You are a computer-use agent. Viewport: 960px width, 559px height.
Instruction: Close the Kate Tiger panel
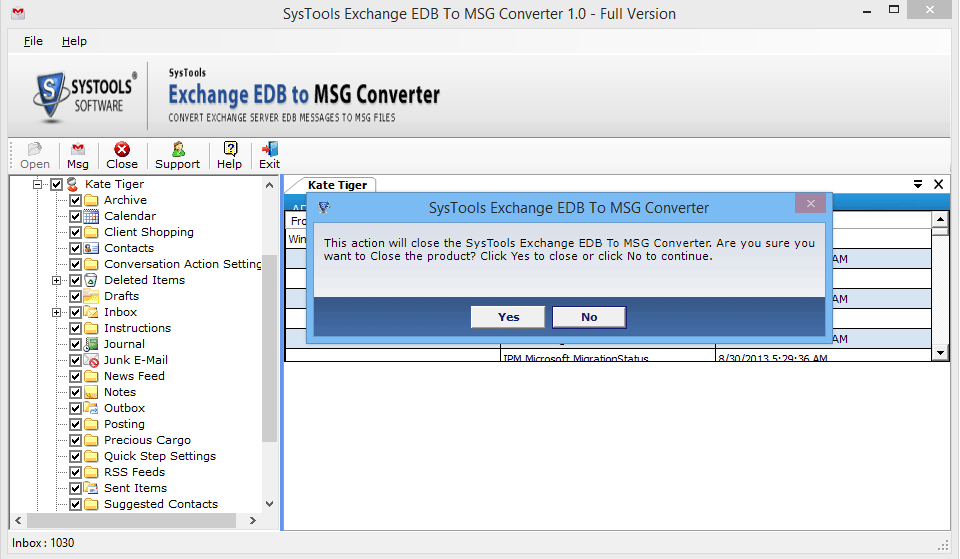[938, 184]
